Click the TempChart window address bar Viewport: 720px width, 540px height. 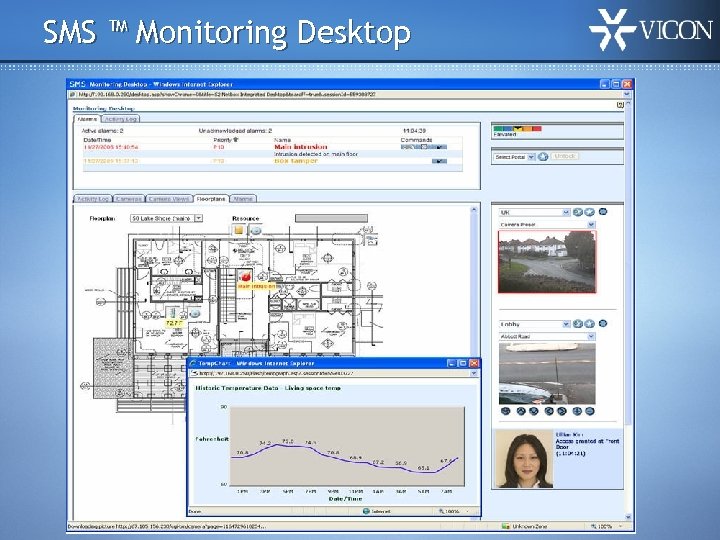tap(331, 373)
